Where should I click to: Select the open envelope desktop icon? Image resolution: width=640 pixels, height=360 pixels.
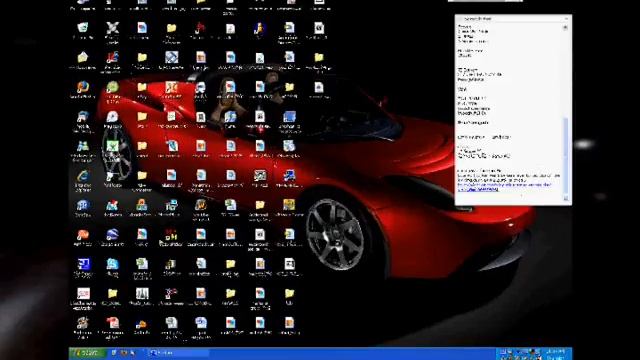tap(83, 58)
